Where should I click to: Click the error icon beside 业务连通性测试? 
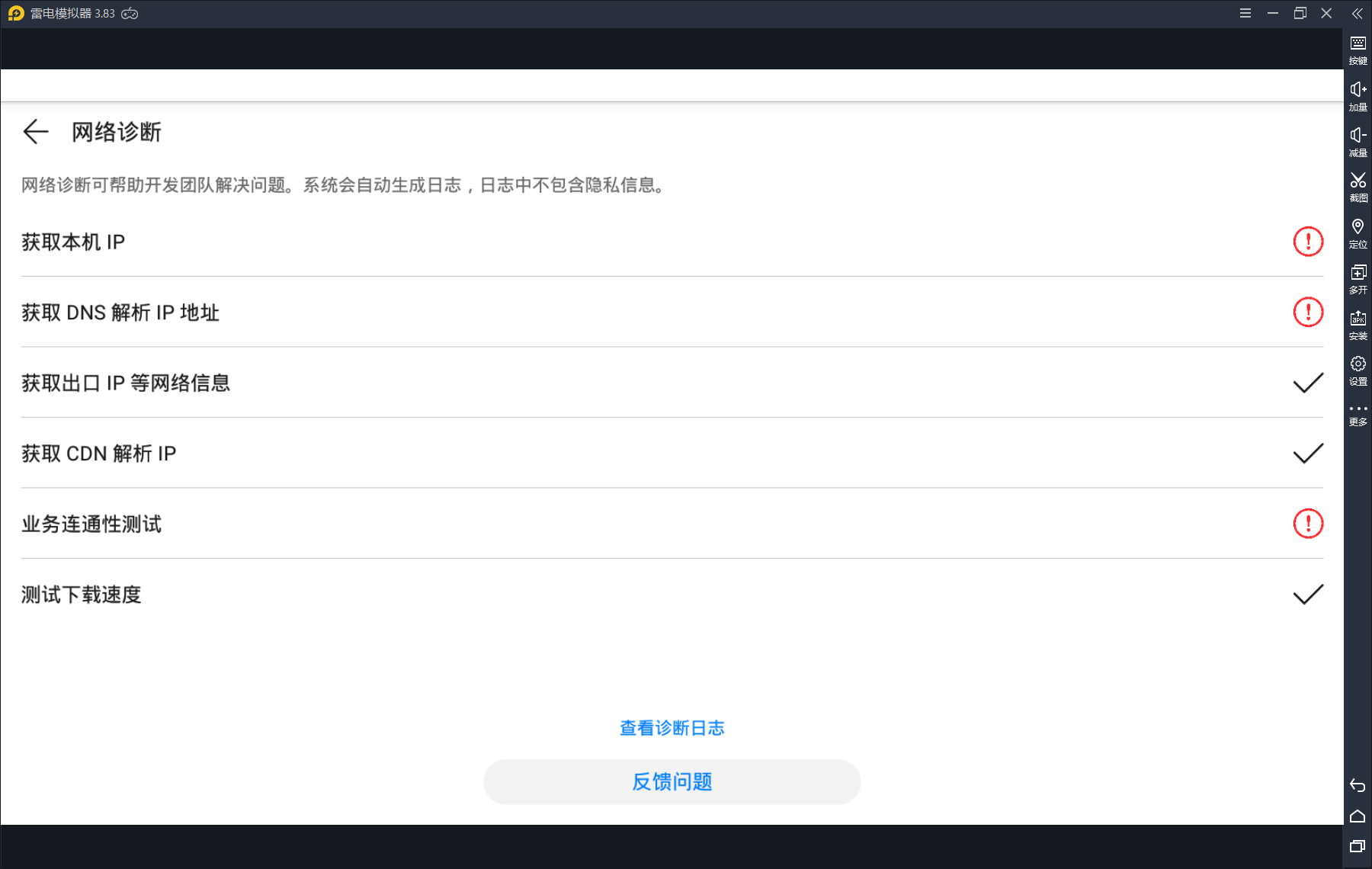1308,524
